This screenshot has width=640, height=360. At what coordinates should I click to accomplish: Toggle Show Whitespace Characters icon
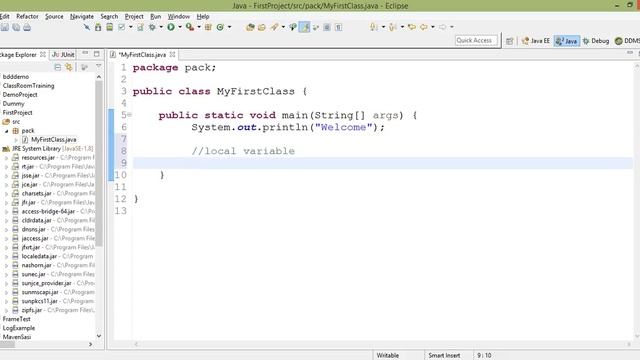click(x=338, y=27)
